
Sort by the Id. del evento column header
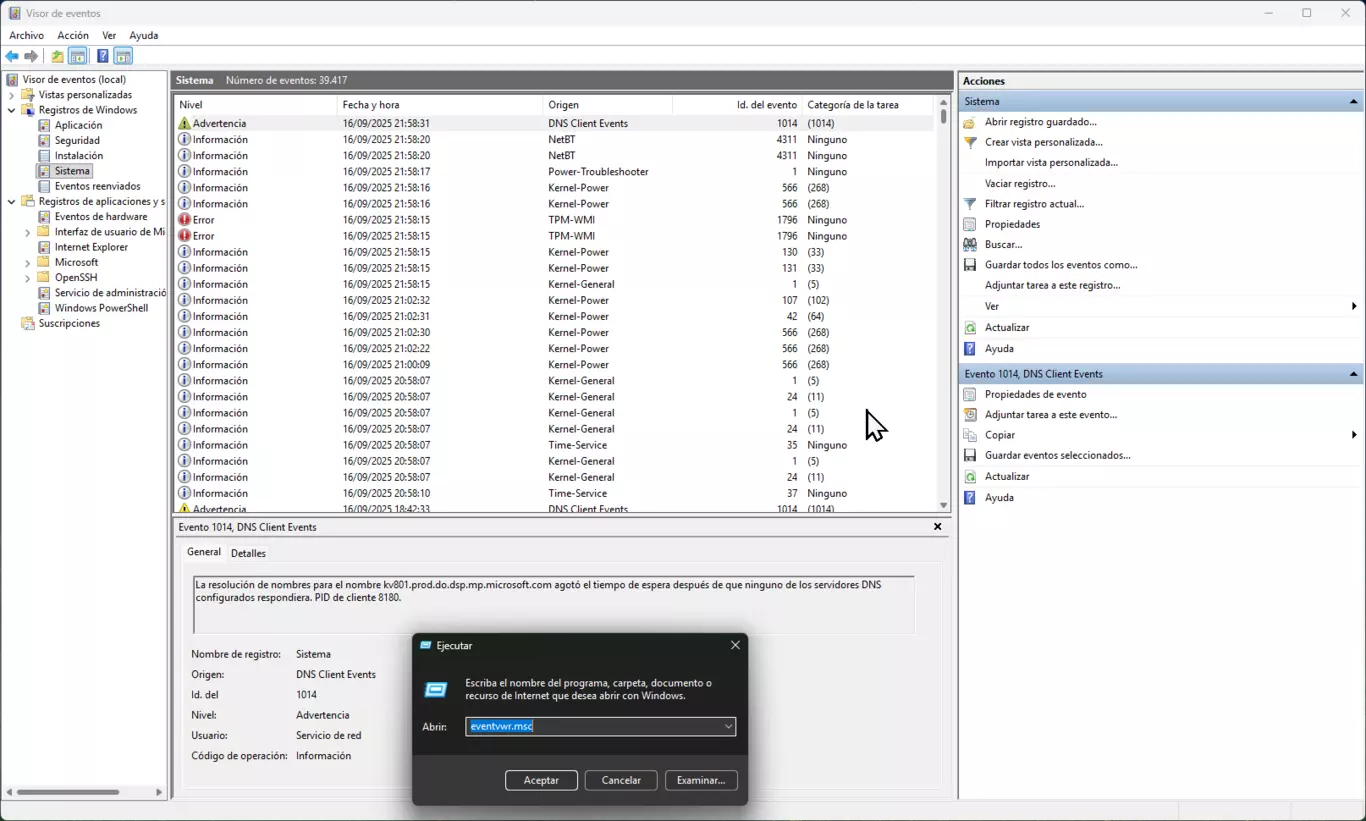[737, 104]
